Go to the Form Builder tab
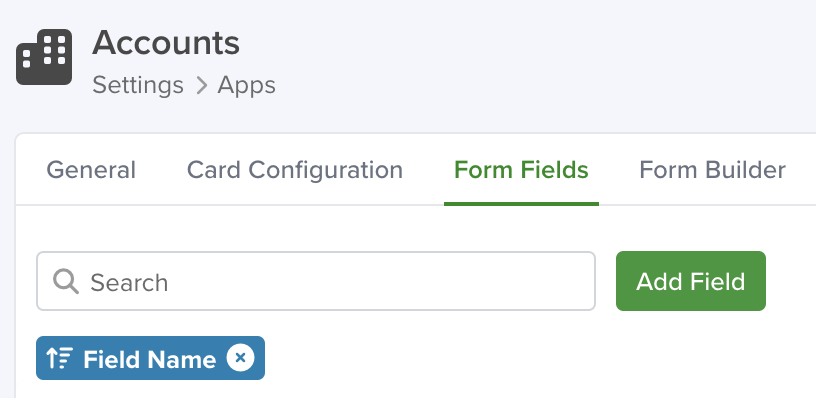Screen dimensions: 816x398 click(x=712, y=170)
